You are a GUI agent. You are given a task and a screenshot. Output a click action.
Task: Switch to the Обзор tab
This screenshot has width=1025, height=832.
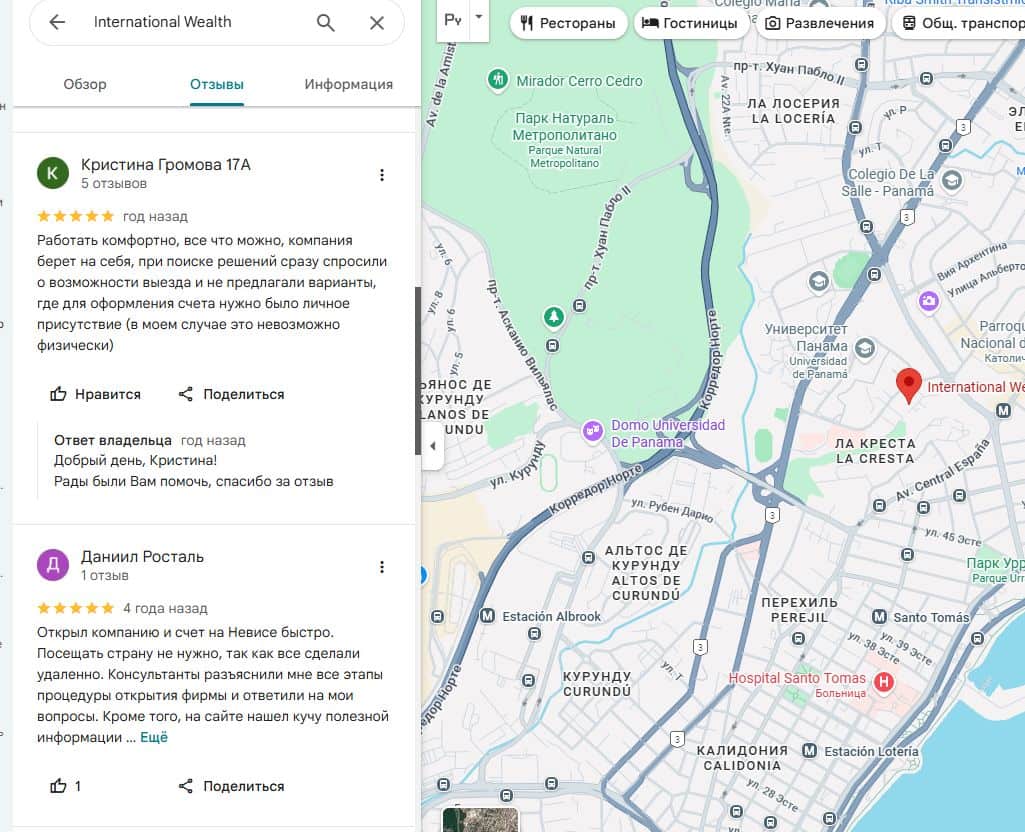point(85,84)
